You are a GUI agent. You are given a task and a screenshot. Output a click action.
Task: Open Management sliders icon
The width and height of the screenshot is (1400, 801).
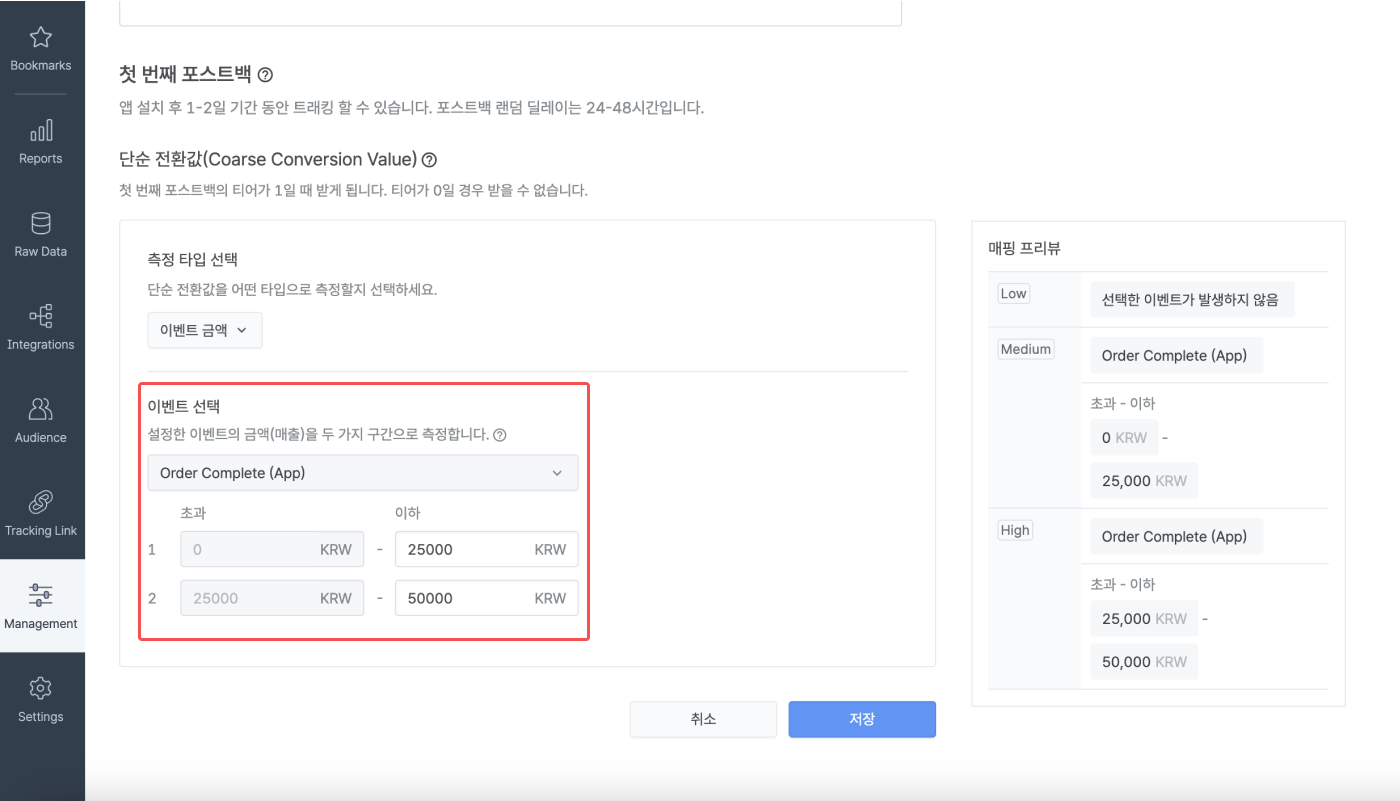pyautogui.click(x=41, y=595)
